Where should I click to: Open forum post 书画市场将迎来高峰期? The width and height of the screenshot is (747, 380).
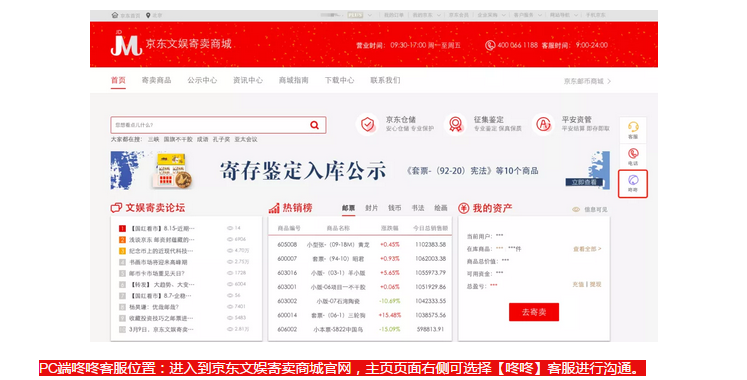click(x=158, y=262)
